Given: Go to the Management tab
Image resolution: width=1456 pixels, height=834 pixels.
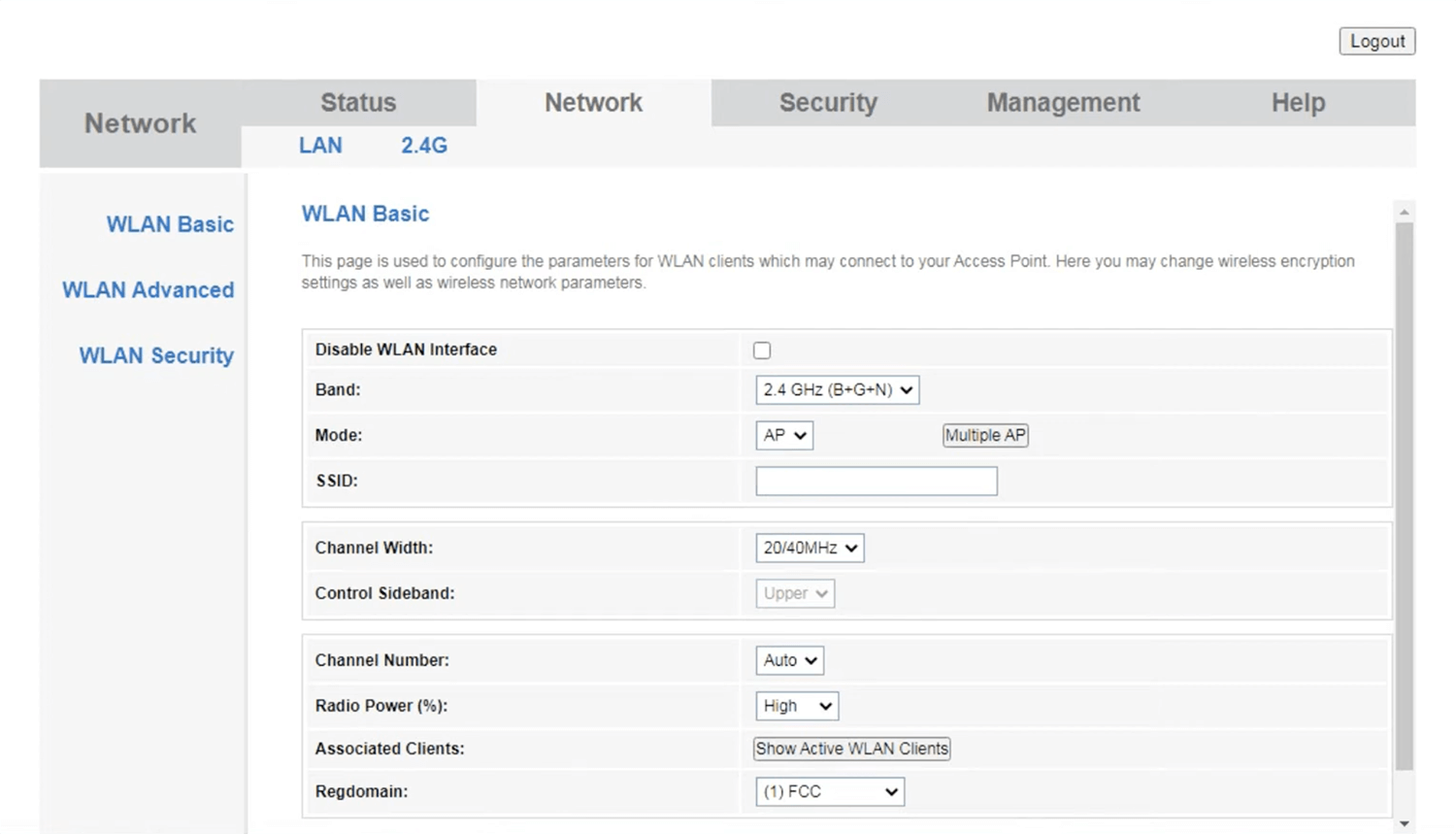Looking at the screenshot, I should coord(1063,103).
